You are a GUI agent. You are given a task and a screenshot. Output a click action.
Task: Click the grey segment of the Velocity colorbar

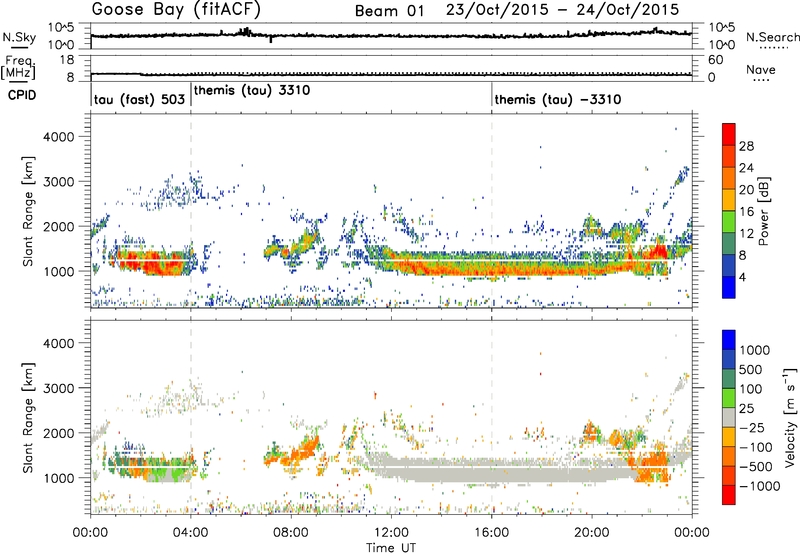[x=729, y=417]
